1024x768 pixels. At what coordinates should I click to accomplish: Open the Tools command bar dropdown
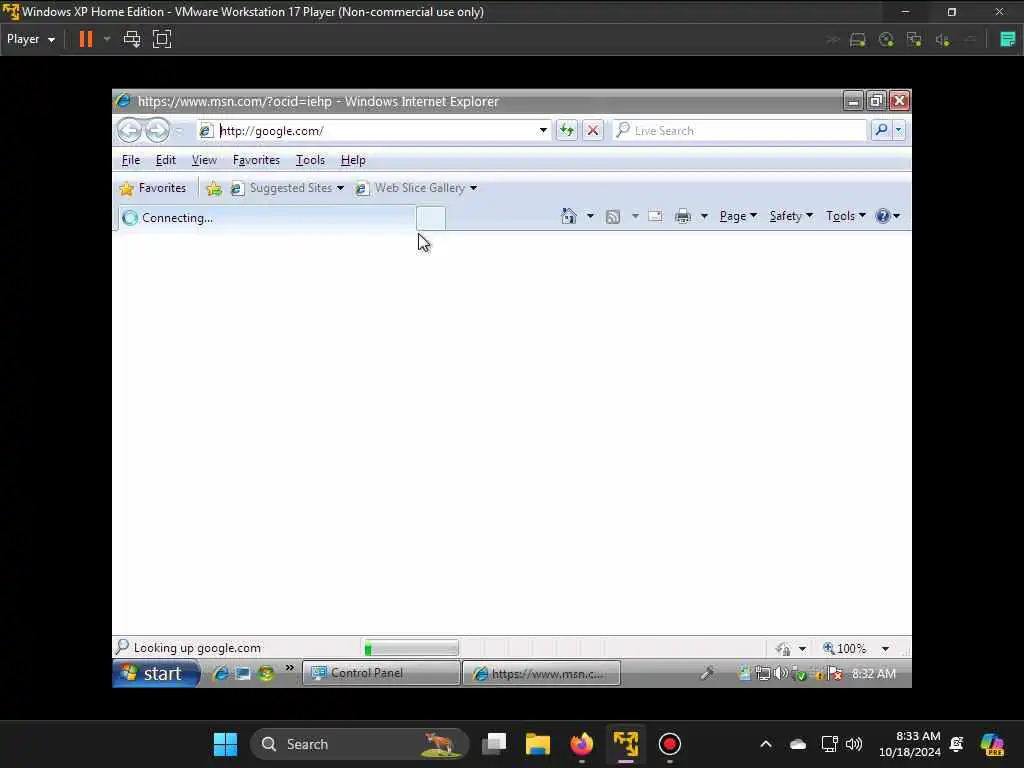pyautogui.click(x=846, y=216)
